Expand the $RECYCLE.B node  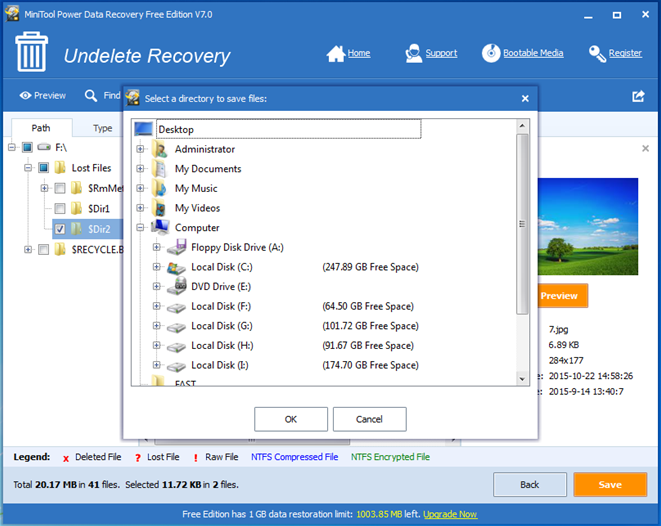(28, 250)
